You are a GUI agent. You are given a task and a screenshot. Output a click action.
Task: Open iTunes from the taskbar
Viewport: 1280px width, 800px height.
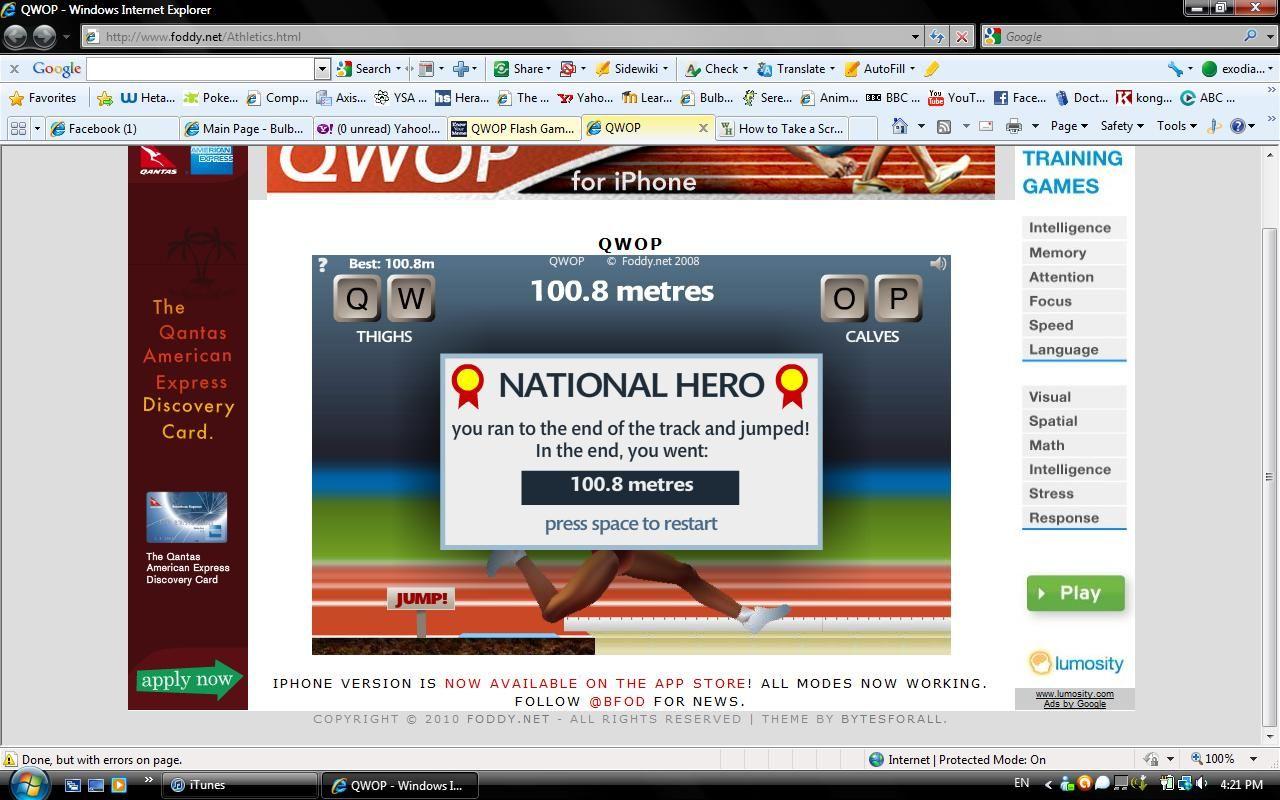tap(200, 785)
